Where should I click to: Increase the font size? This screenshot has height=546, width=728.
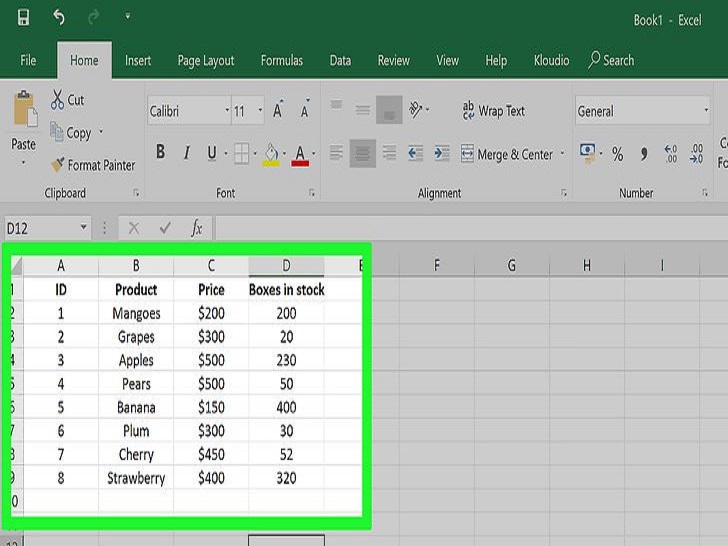point(278,110)
